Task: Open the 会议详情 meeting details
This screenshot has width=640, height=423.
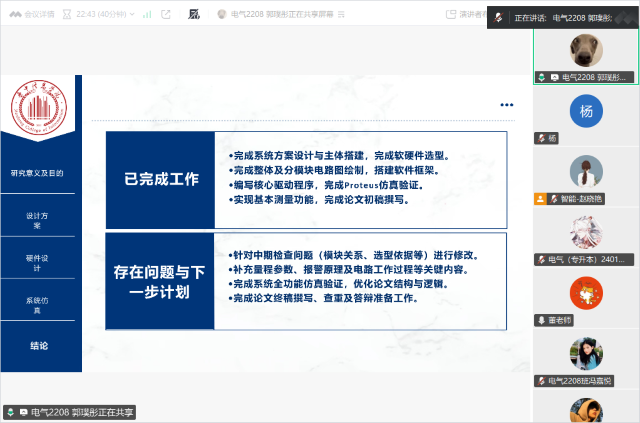Action: tap(32, 15)
